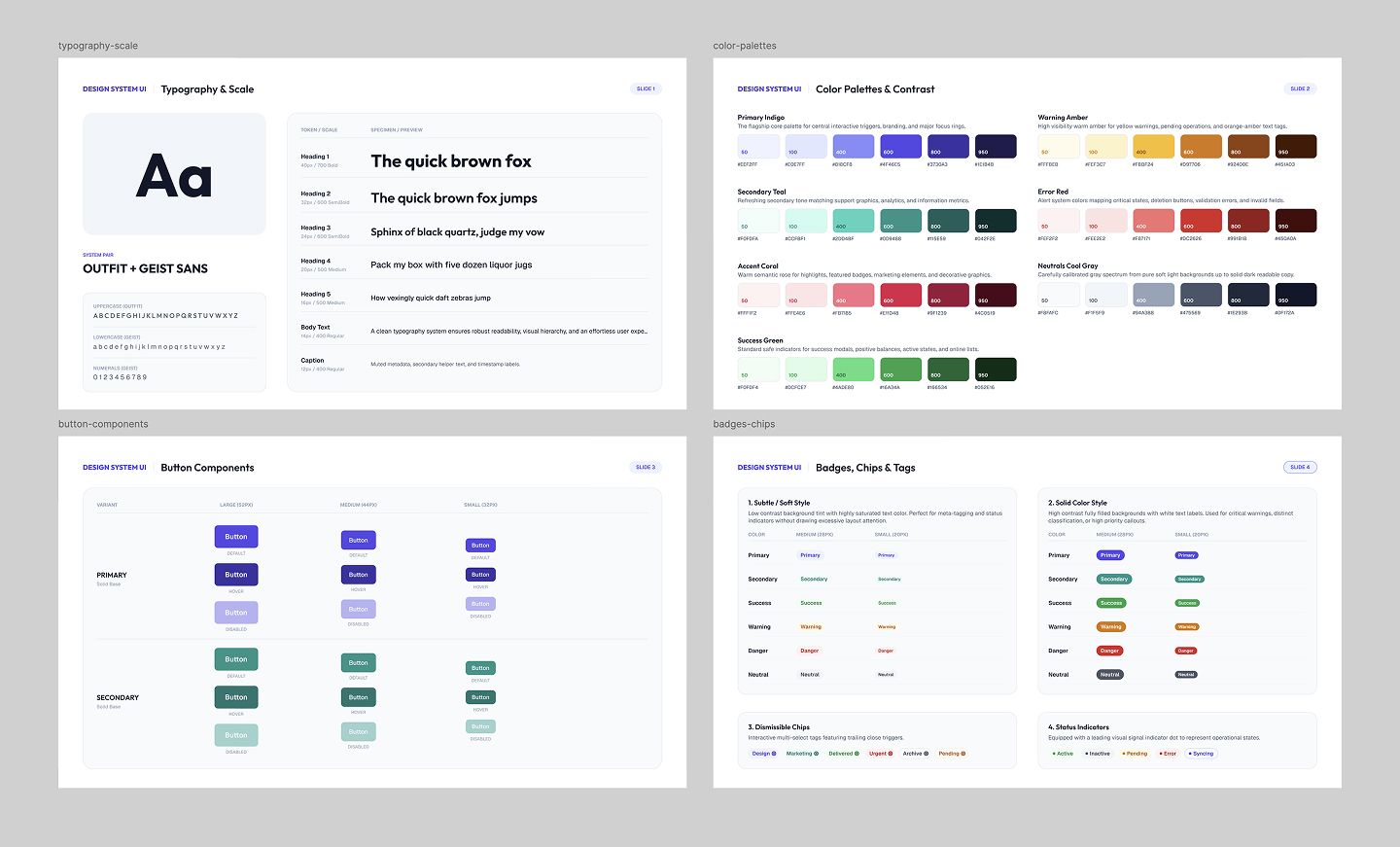Close the Pending dismissible chip's x icon
The height and width of the screenshot is (847, 1400).
tap(962, 754)
